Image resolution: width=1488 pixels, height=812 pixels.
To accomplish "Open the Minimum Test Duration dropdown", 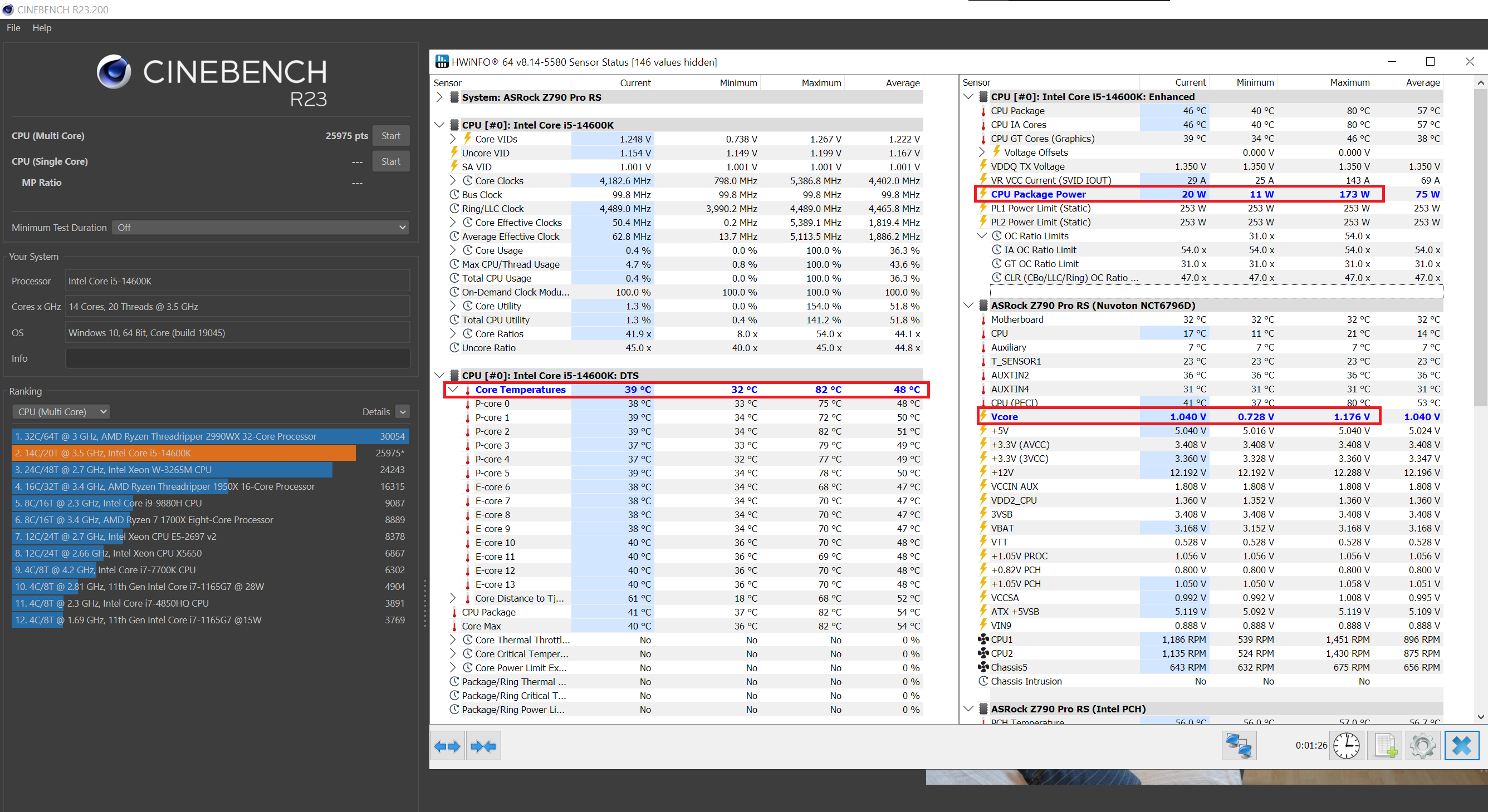I will 260,228.
